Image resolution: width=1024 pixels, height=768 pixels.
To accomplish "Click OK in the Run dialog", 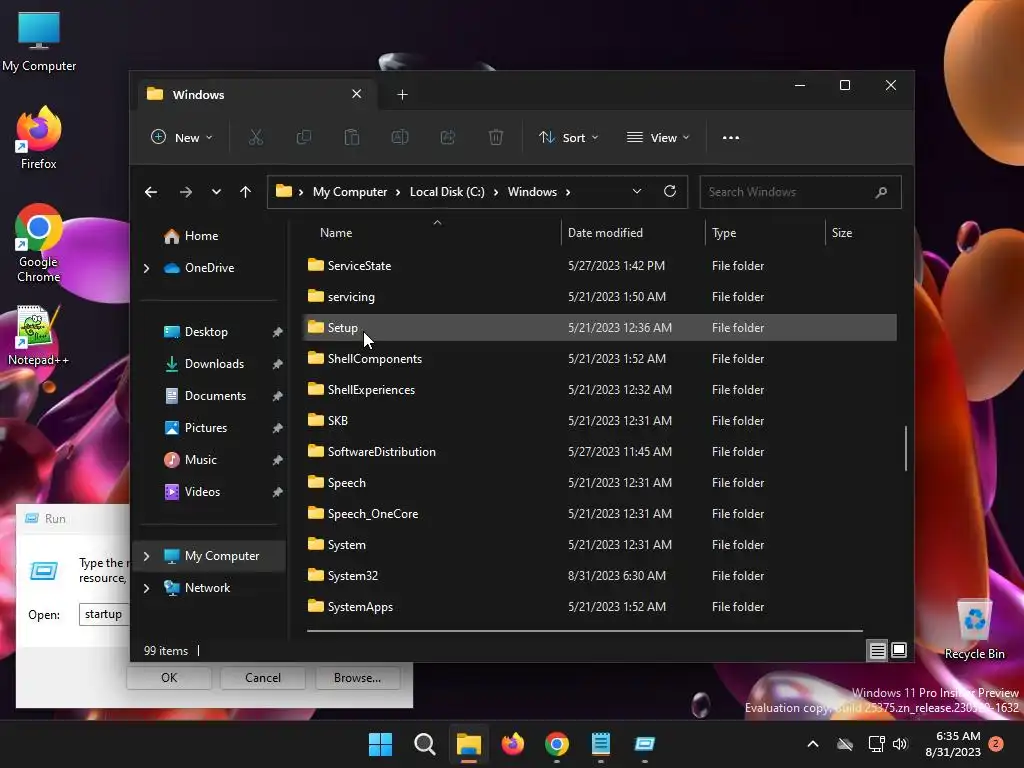I will tap(169, 678).
